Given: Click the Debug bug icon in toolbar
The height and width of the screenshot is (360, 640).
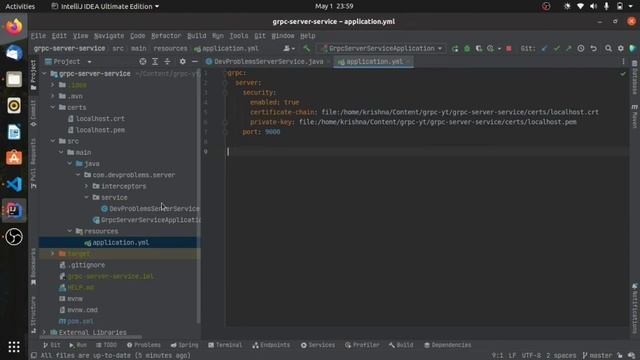Looking at the screenshot, I should point(467,49).
